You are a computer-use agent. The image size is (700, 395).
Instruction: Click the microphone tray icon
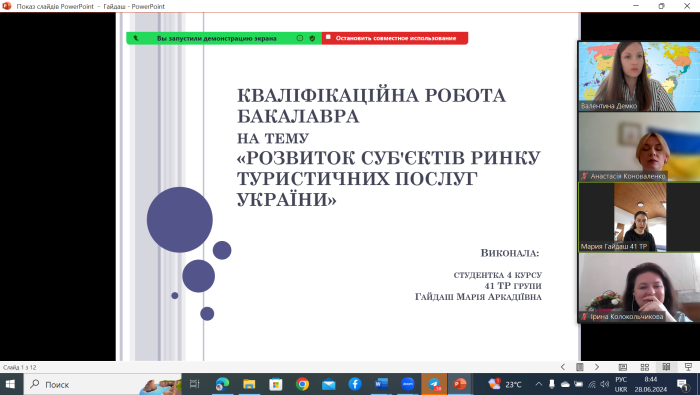[x=552, y=384]
